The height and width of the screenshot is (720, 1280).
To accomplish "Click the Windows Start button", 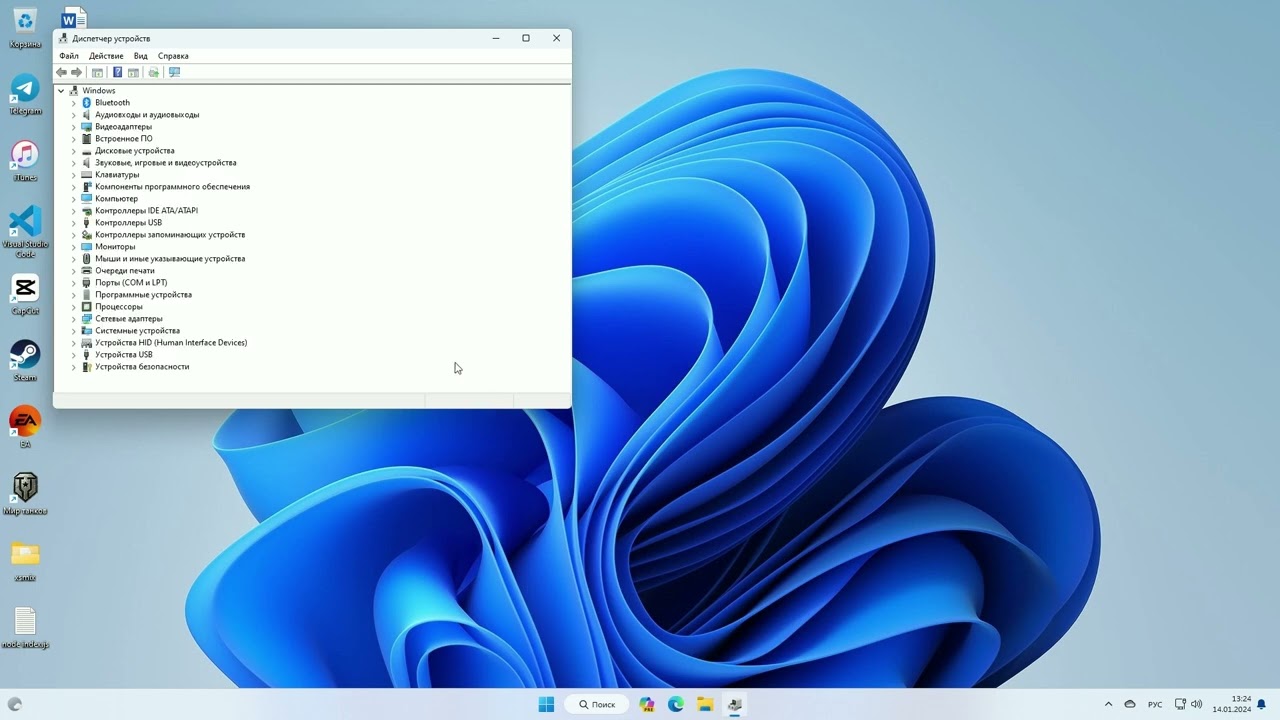I will tap(546, 704).
